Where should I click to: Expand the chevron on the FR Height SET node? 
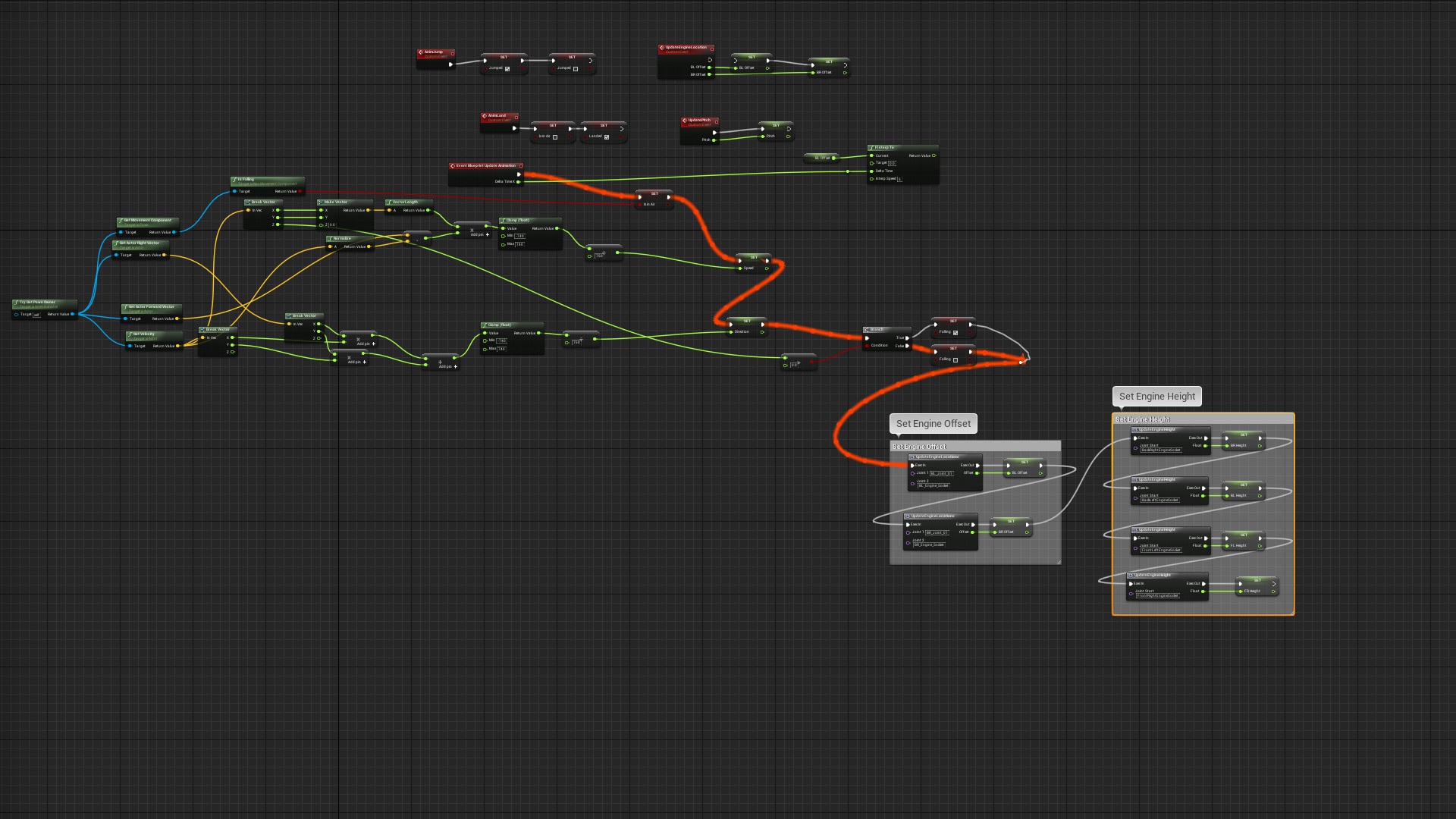click(1274, 585)
